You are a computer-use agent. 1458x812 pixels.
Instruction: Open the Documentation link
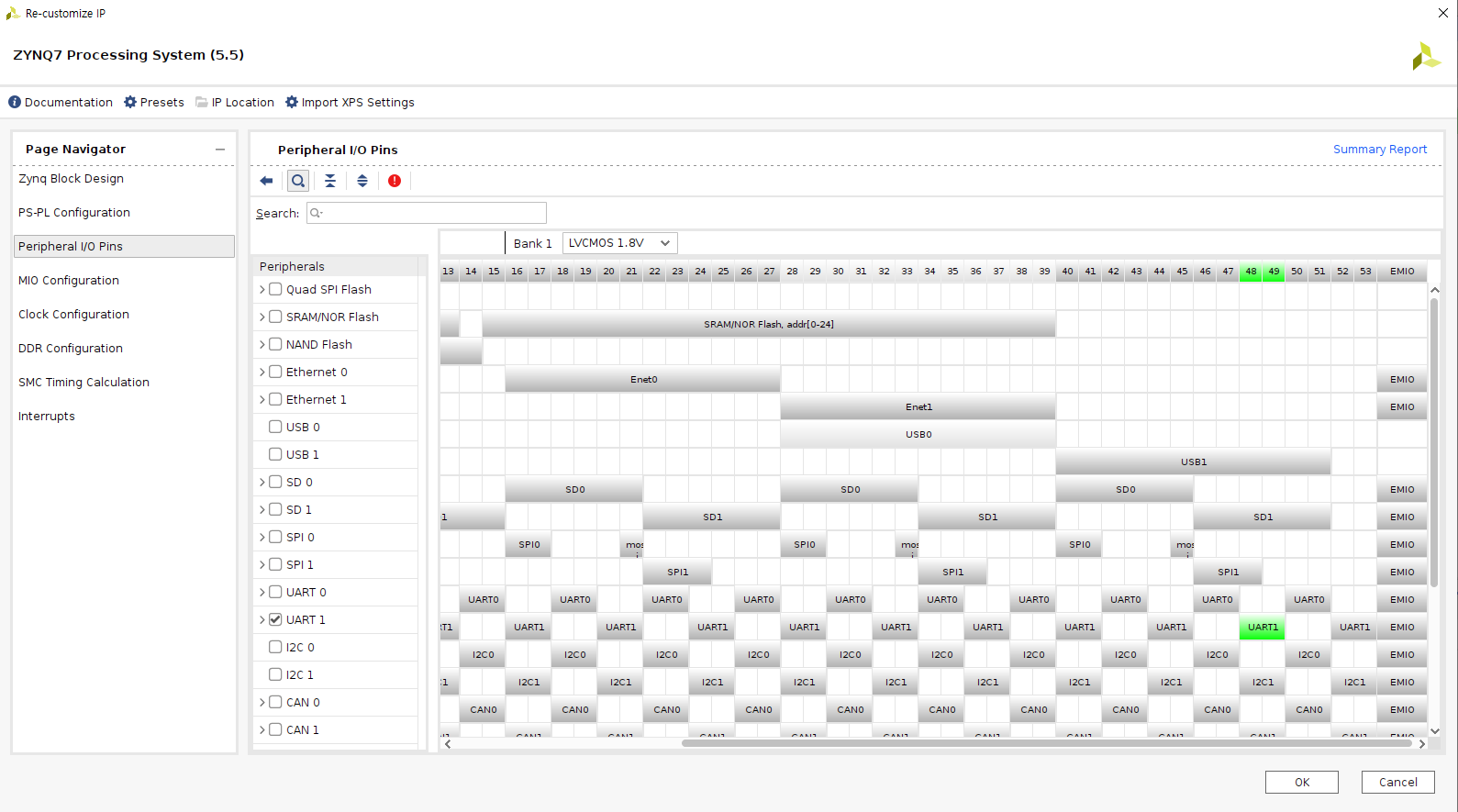tap(69, 103)
